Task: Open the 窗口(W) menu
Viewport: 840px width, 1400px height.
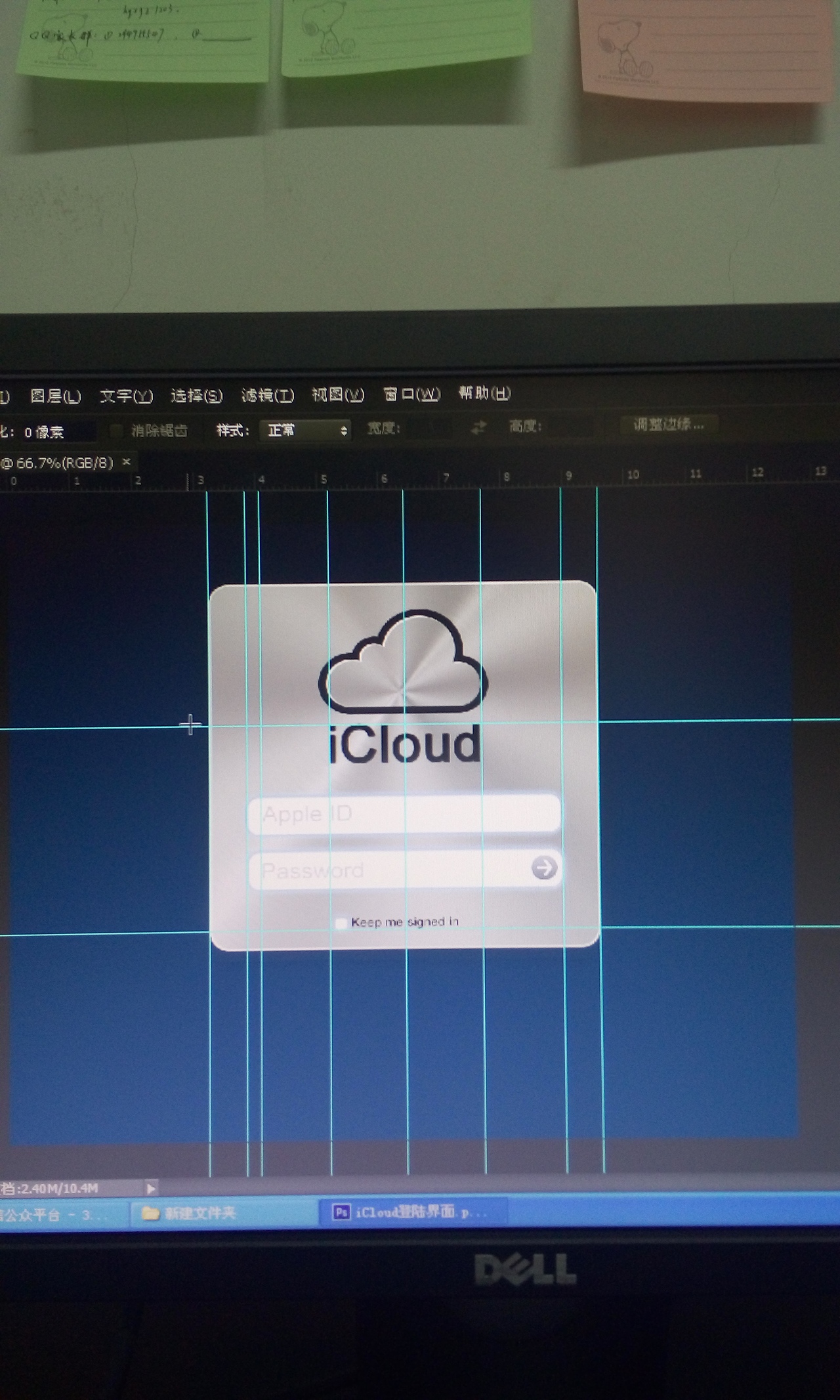Action: click(x=411, y=394)
